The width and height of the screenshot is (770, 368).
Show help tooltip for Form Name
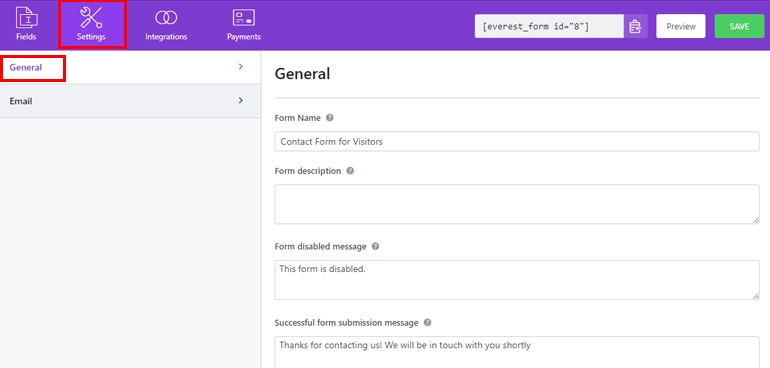click(330, 118)
